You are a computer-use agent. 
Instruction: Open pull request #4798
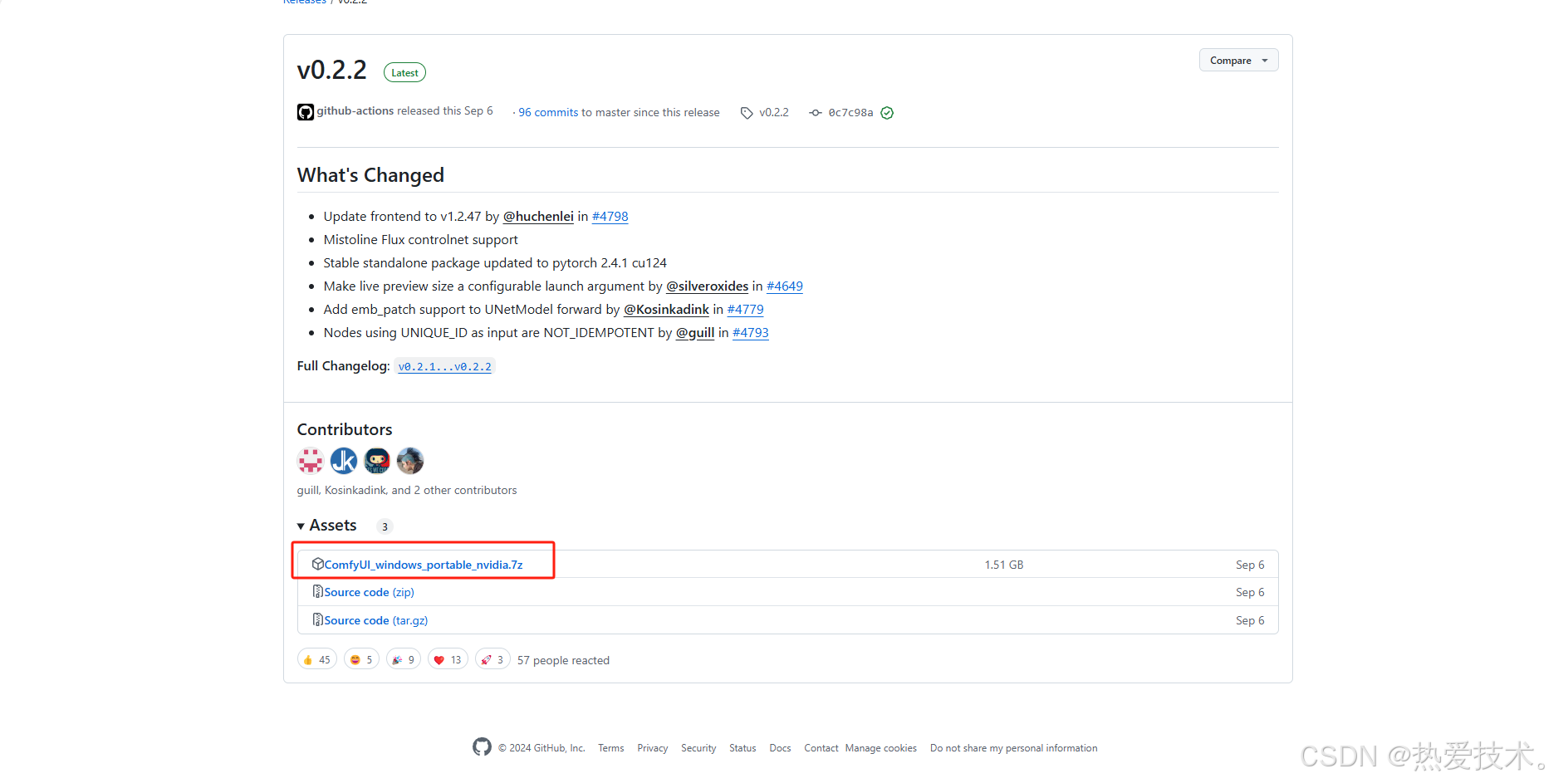pyautogui.click(x=610, y=217)
